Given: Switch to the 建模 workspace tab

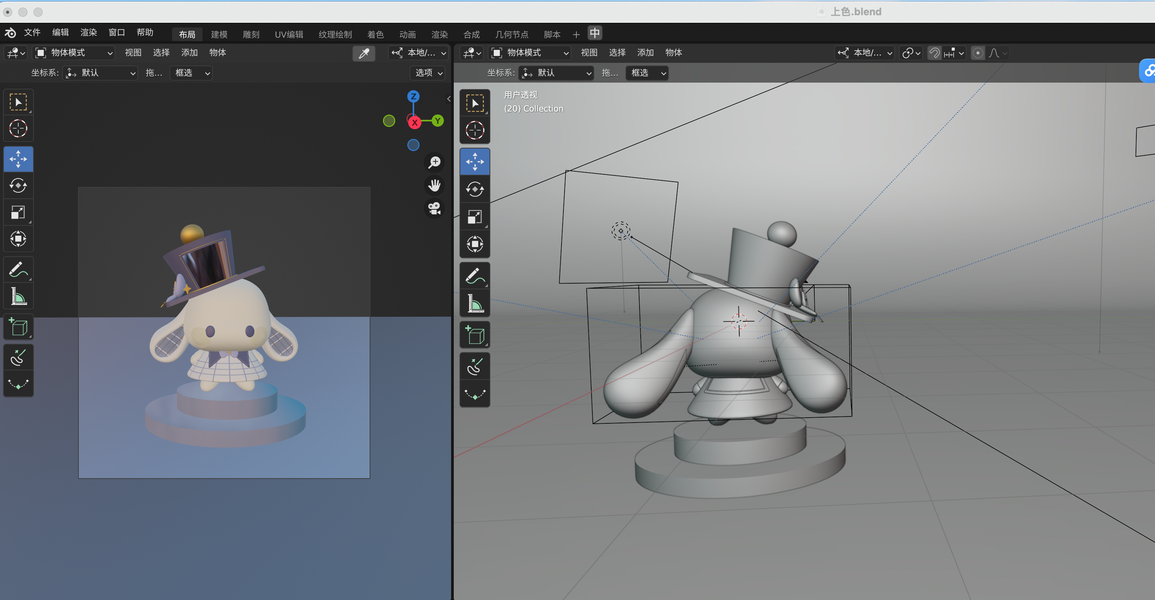Looking at the screenshot, I should [x=220, y=35].
